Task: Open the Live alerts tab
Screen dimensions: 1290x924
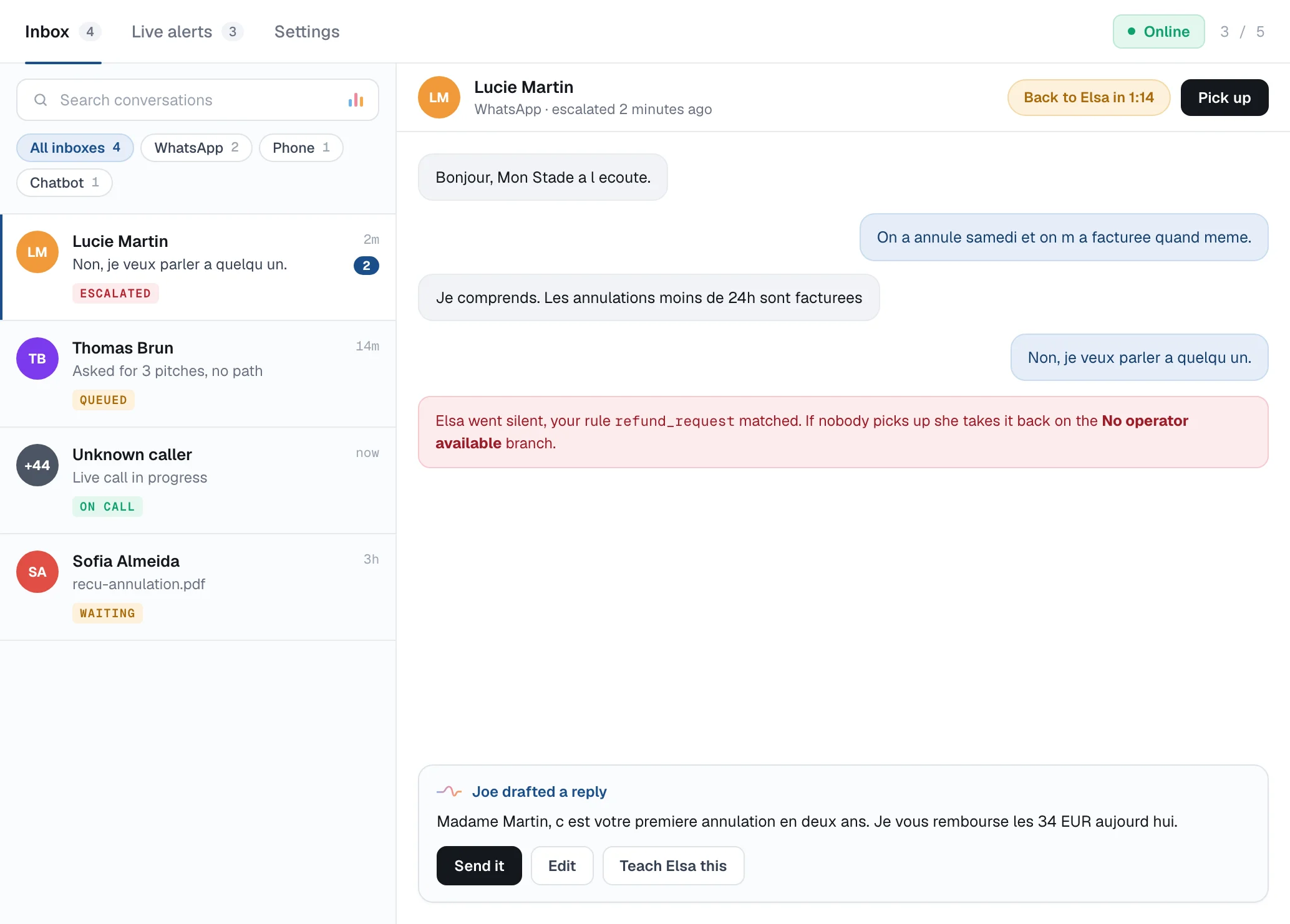Action: pos(187,32)
